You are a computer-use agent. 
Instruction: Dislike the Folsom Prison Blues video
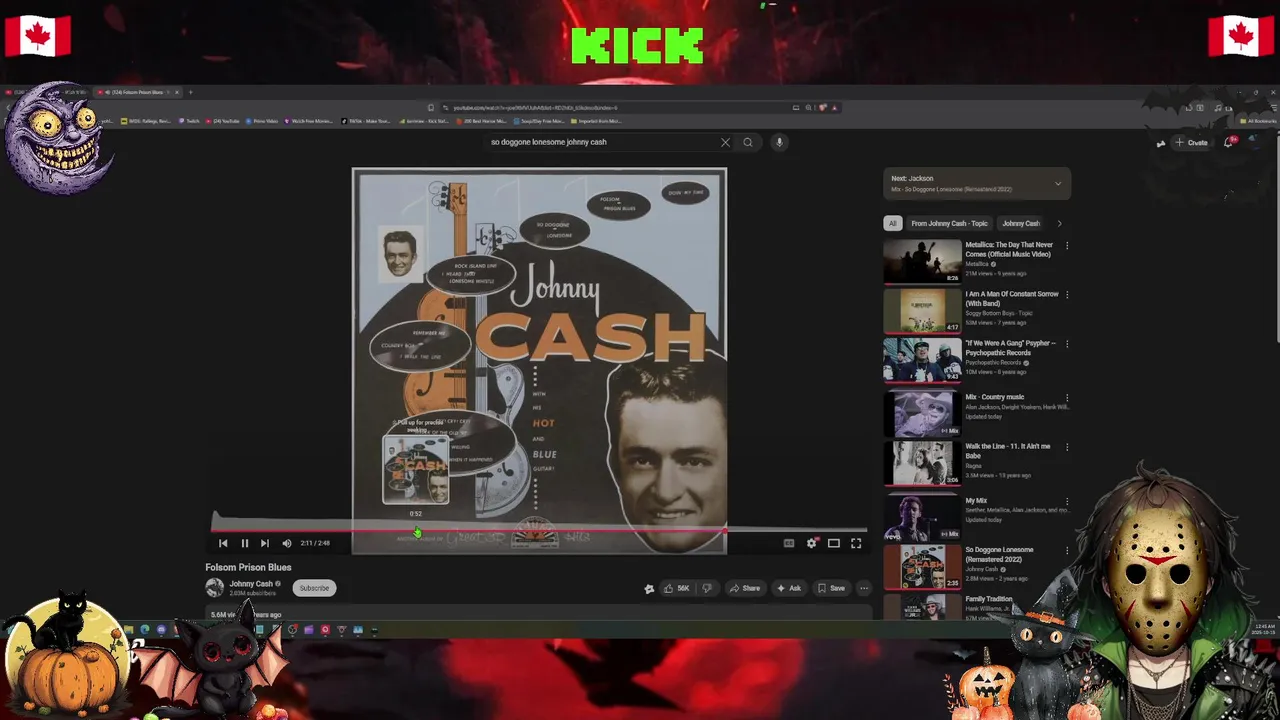coord(706,588)
